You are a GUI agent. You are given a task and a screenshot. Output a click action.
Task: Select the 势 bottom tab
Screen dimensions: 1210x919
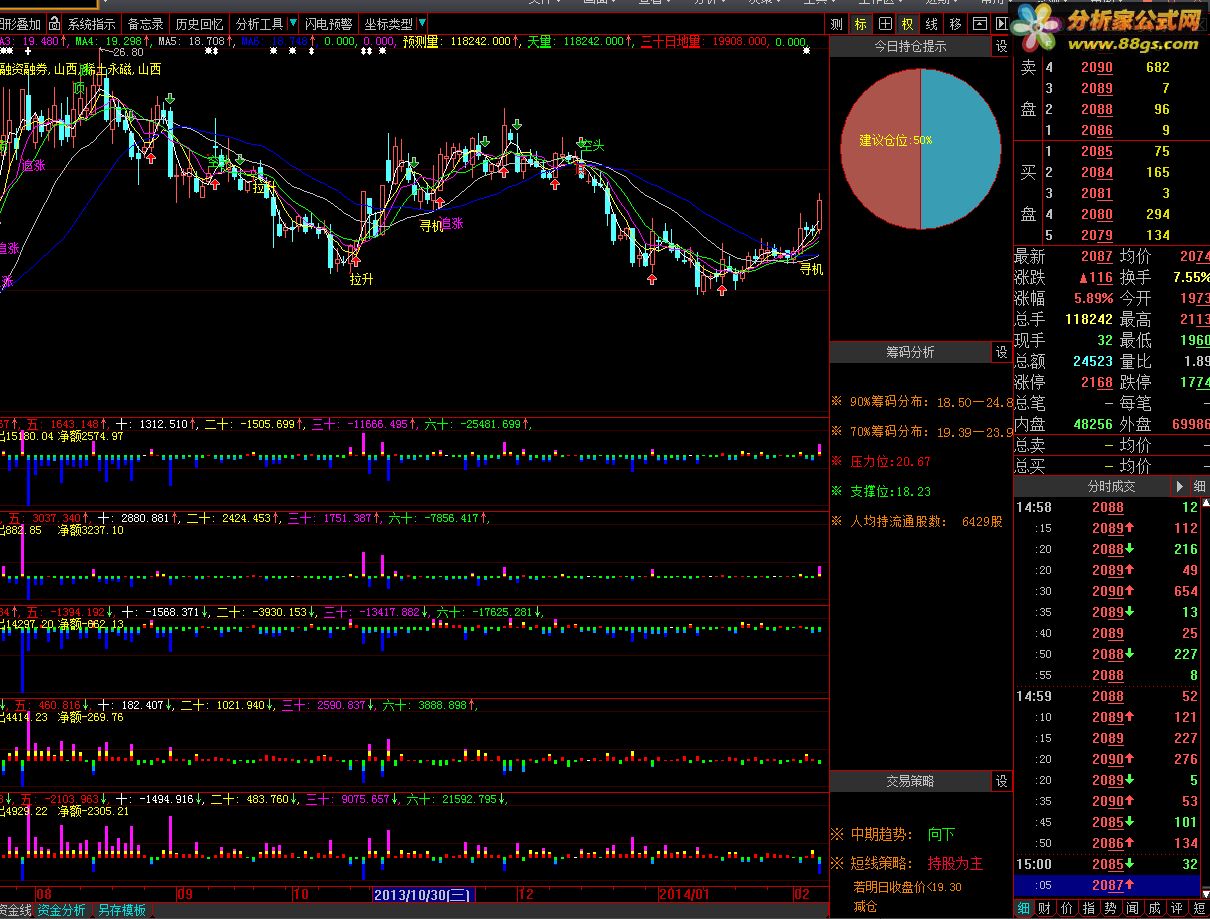click(x=1111, y=908)
